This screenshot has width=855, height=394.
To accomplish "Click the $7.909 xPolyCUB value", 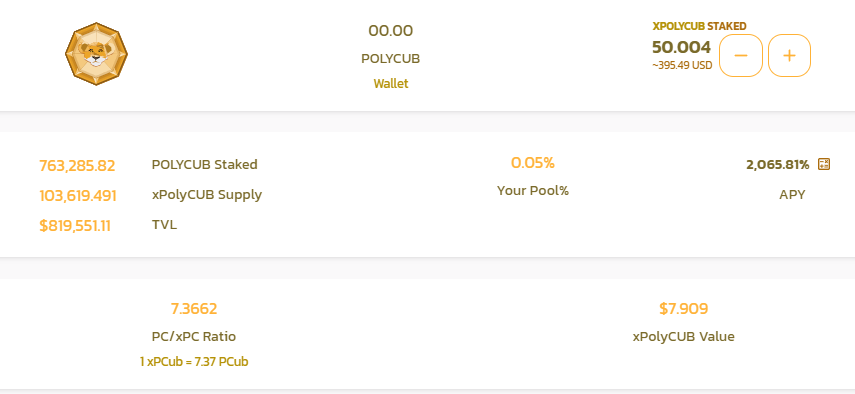I will [x=684, y=309].
